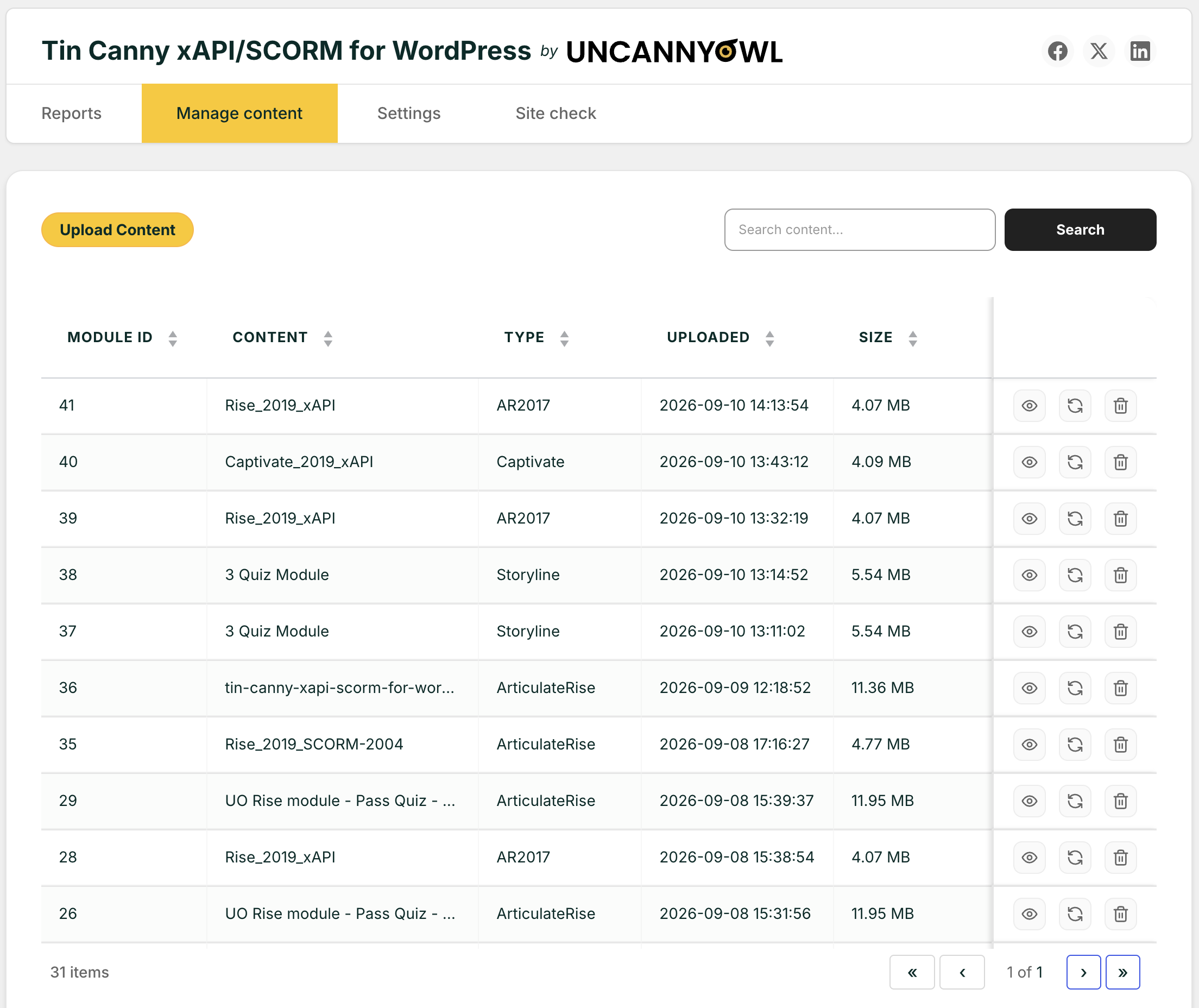The width and height of the screenshot is (1199, 1008).
Task: Click the Storyline type in row 37
Action: 528,632
